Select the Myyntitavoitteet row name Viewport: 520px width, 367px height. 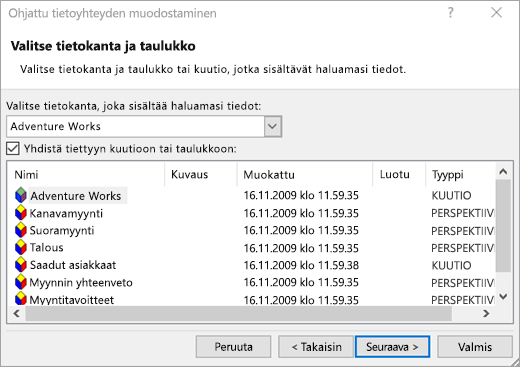[72, 300]
